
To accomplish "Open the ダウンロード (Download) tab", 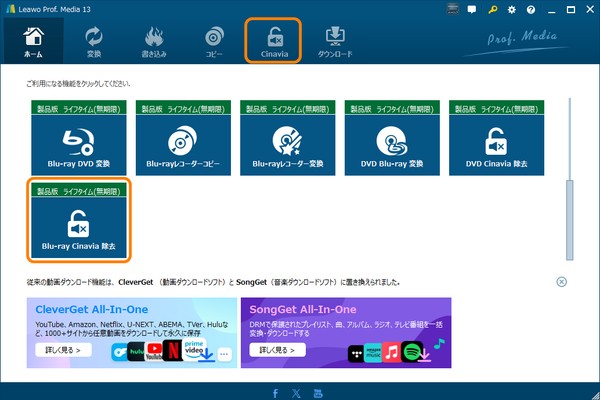I will click(x=335, y=41).
